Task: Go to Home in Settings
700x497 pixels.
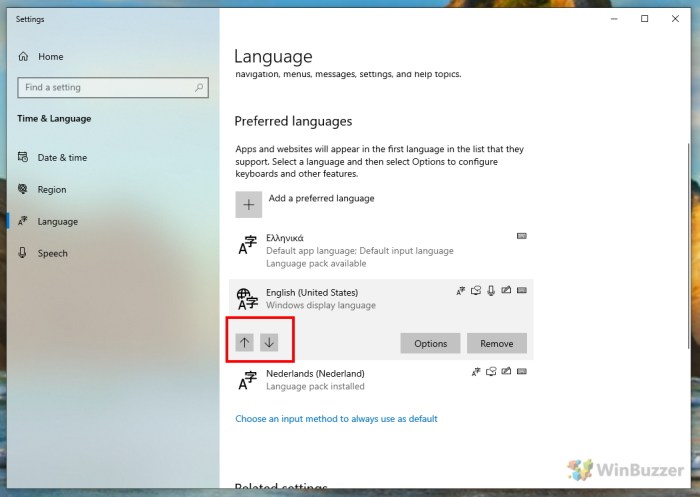Action: [50, 57]
